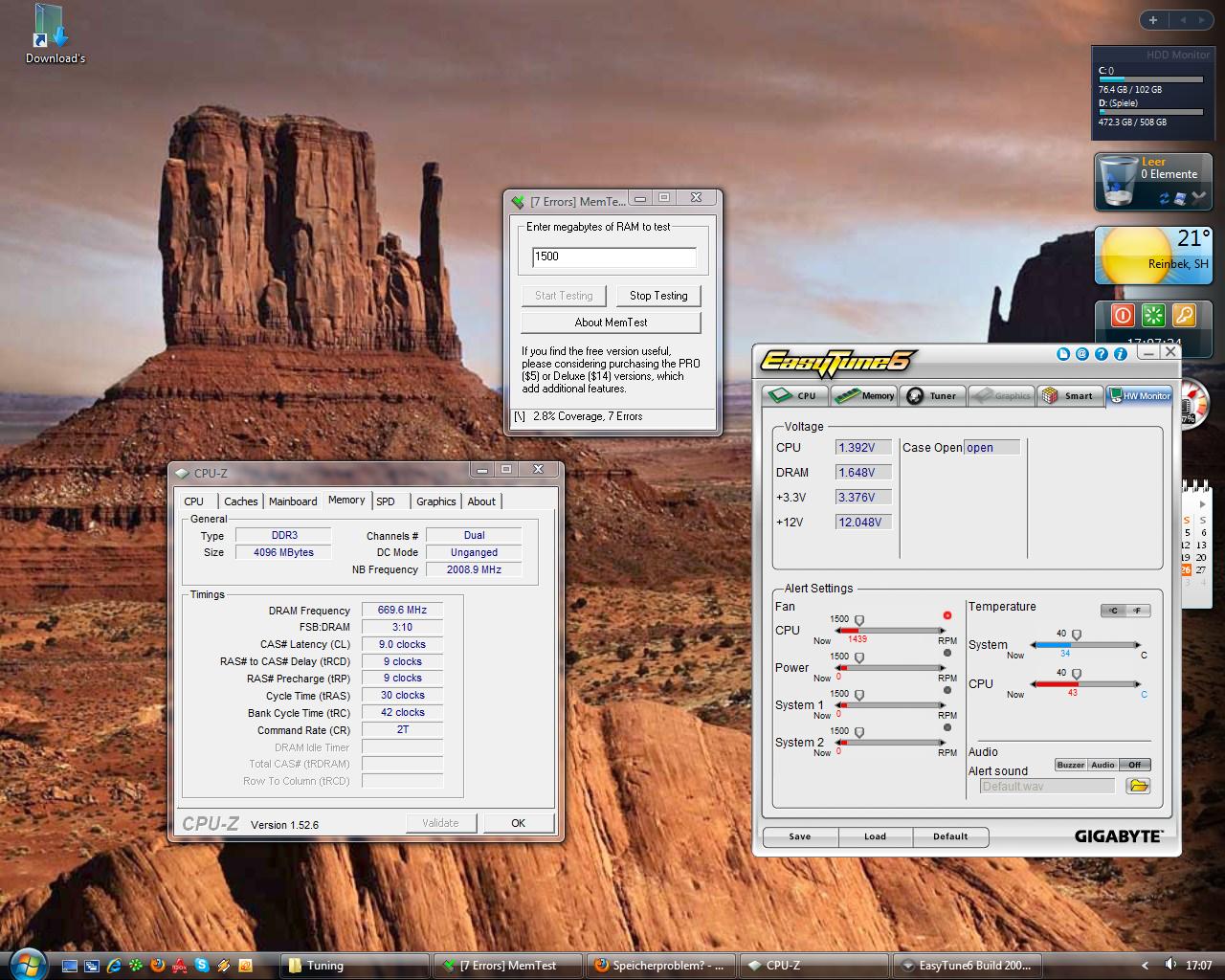Click Stop Testing in MemTest
Viewport: 1225px width, 980px height.
point(658,296)
